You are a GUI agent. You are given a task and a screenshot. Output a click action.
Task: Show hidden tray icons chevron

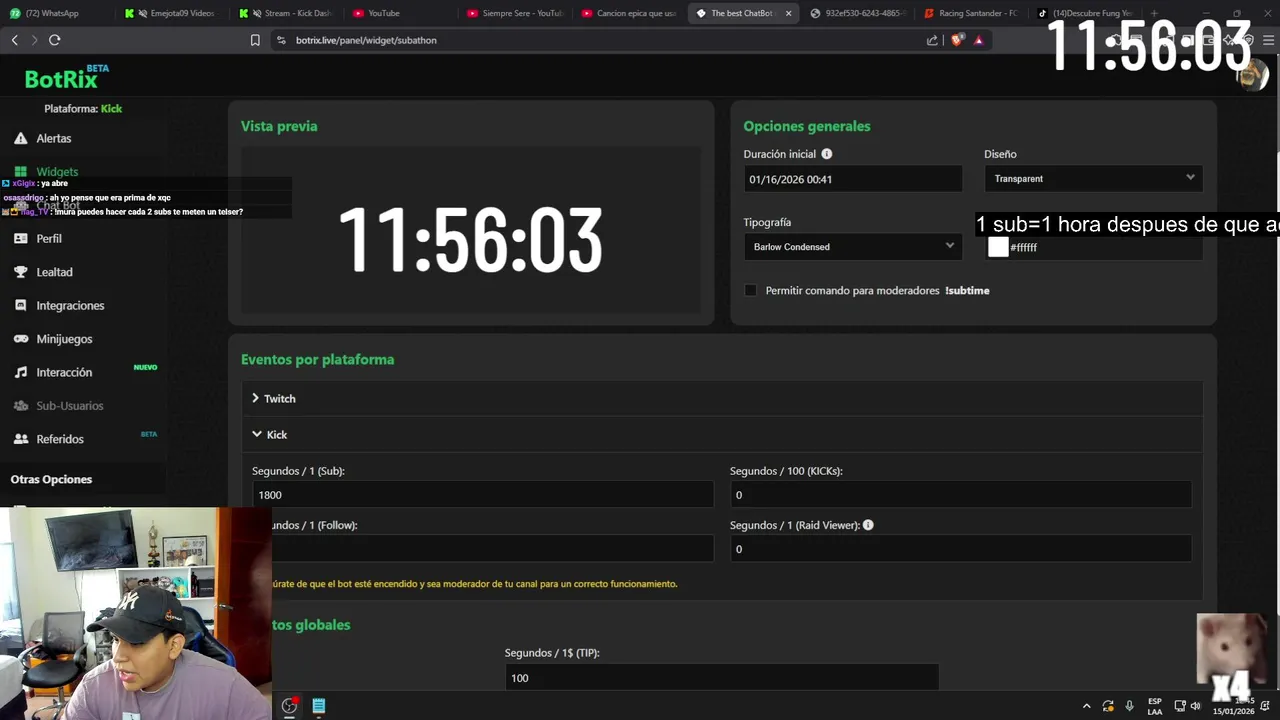tap(1087, 706)
